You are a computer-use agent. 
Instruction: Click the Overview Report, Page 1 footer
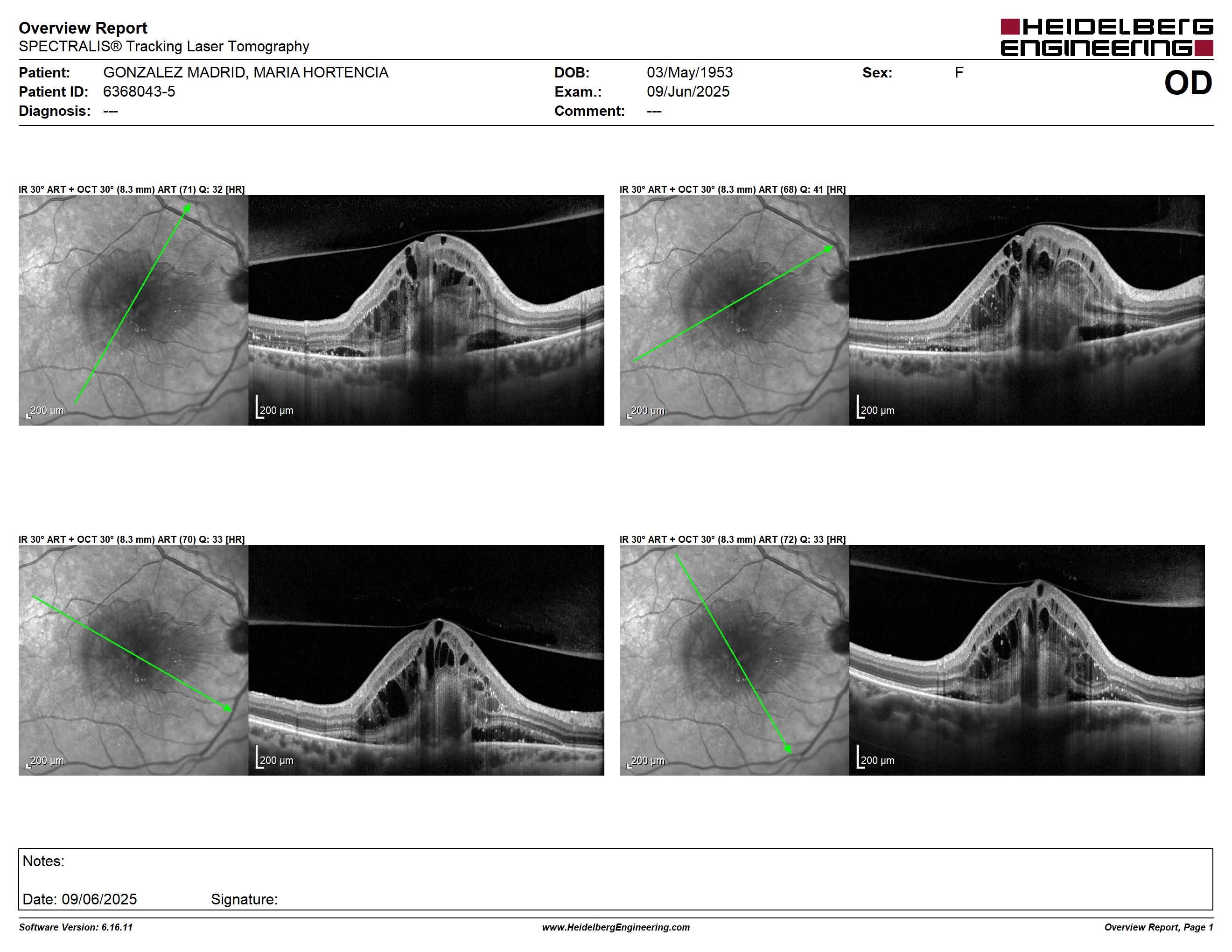pos(1159,927)
